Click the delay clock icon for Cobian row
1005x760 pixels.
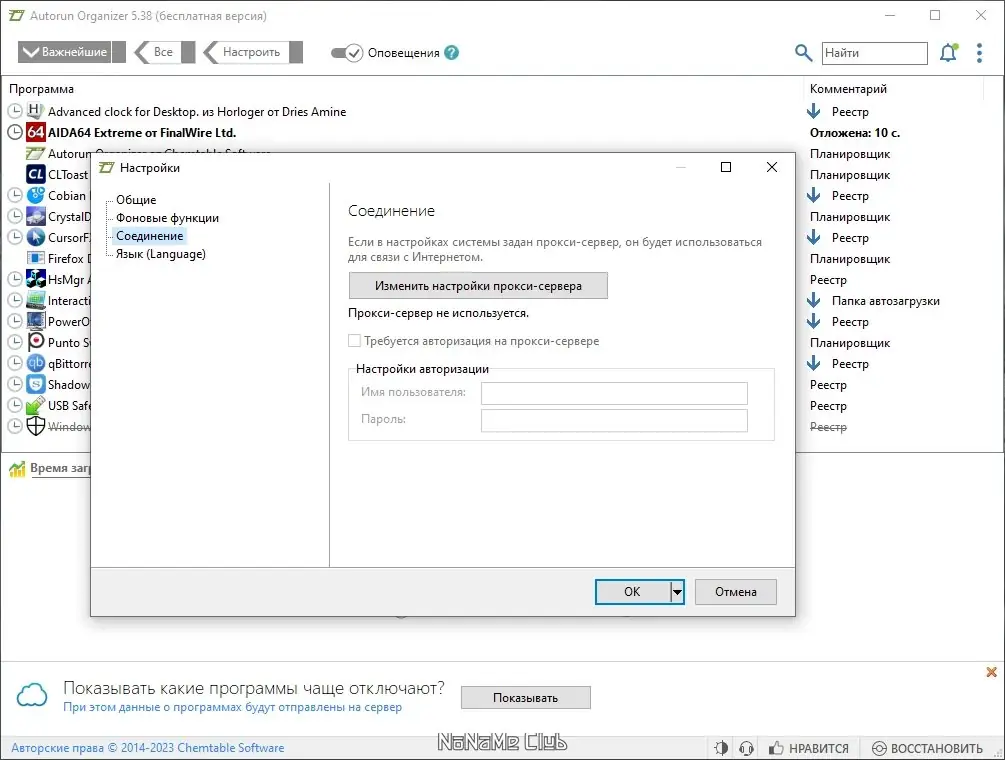[x=15, y=195]
